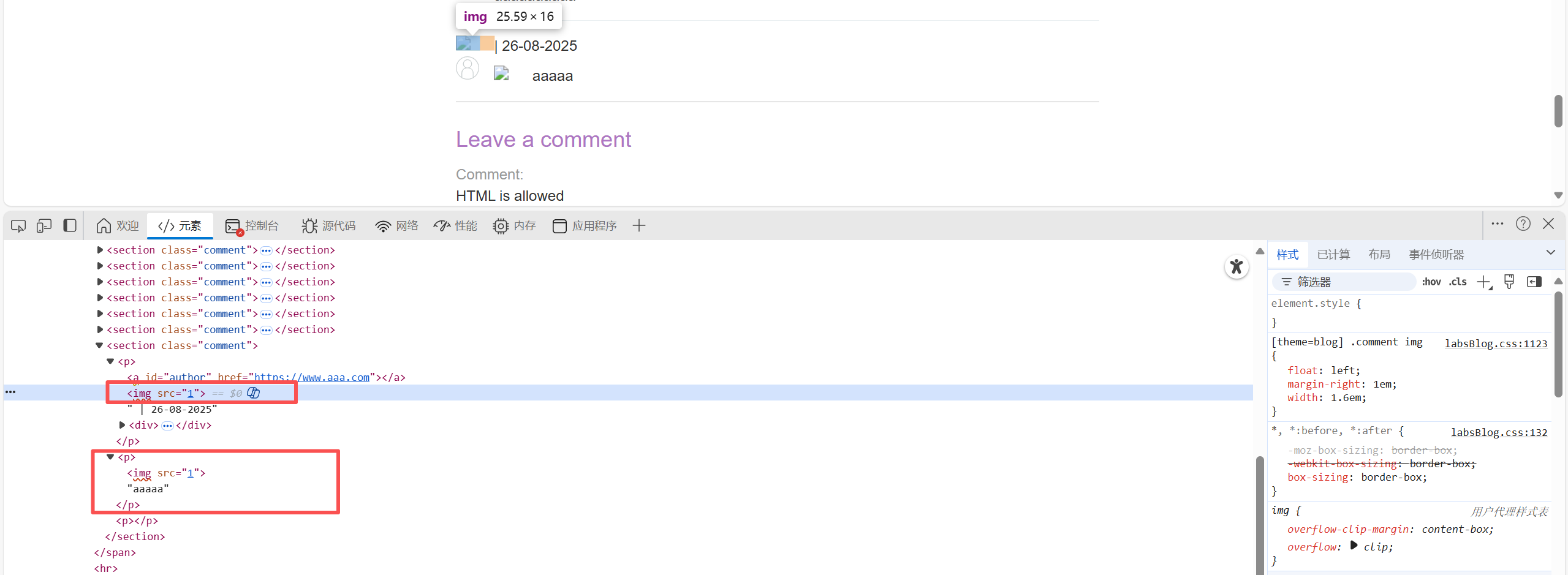Click the 筛选器 styles filter field

click(x=1344, y=282)
